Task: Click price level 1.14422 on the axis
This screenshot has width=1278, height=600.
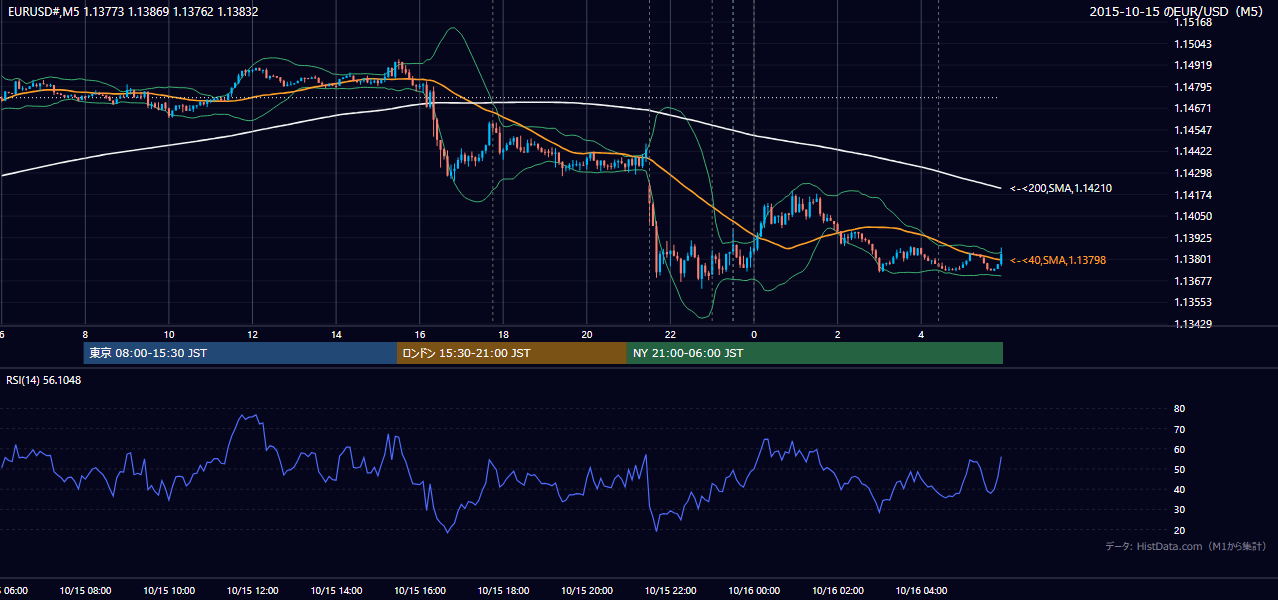Action: (1192, 151)
